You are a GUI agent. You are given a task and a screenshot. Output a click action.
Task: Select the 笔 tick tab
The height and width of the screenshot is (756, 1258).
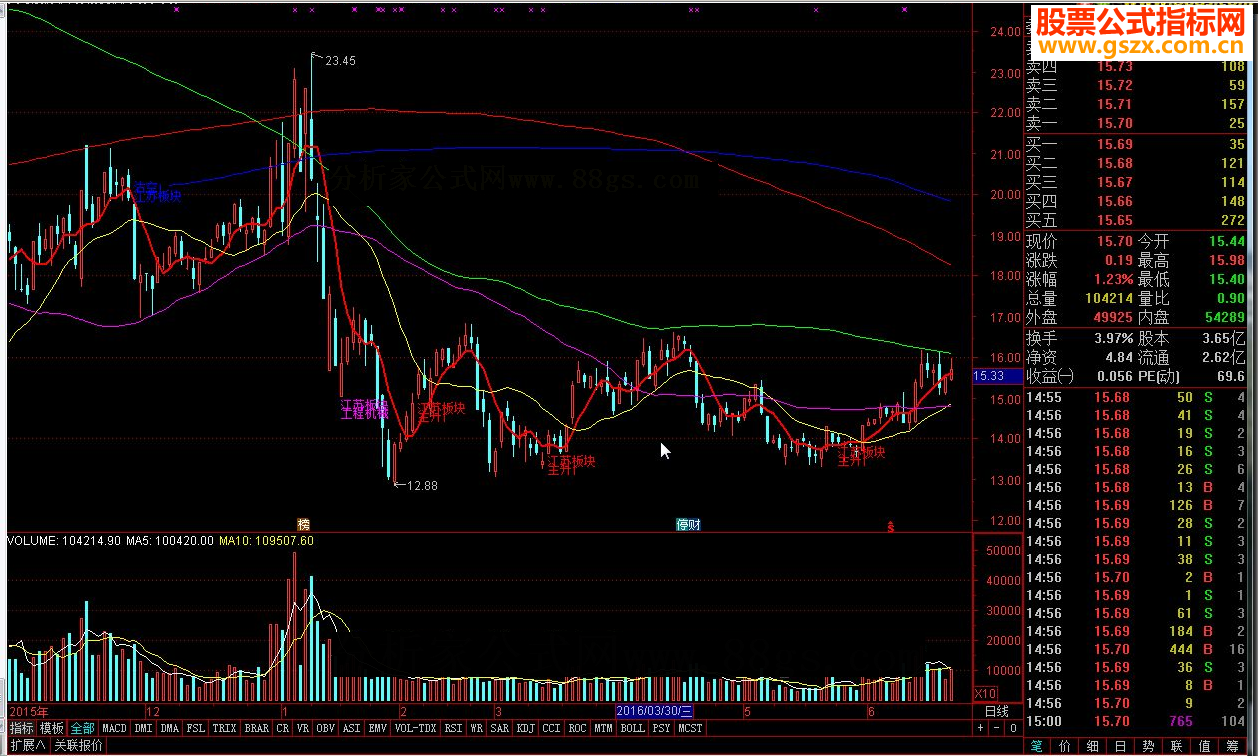tap(1037, 746)
